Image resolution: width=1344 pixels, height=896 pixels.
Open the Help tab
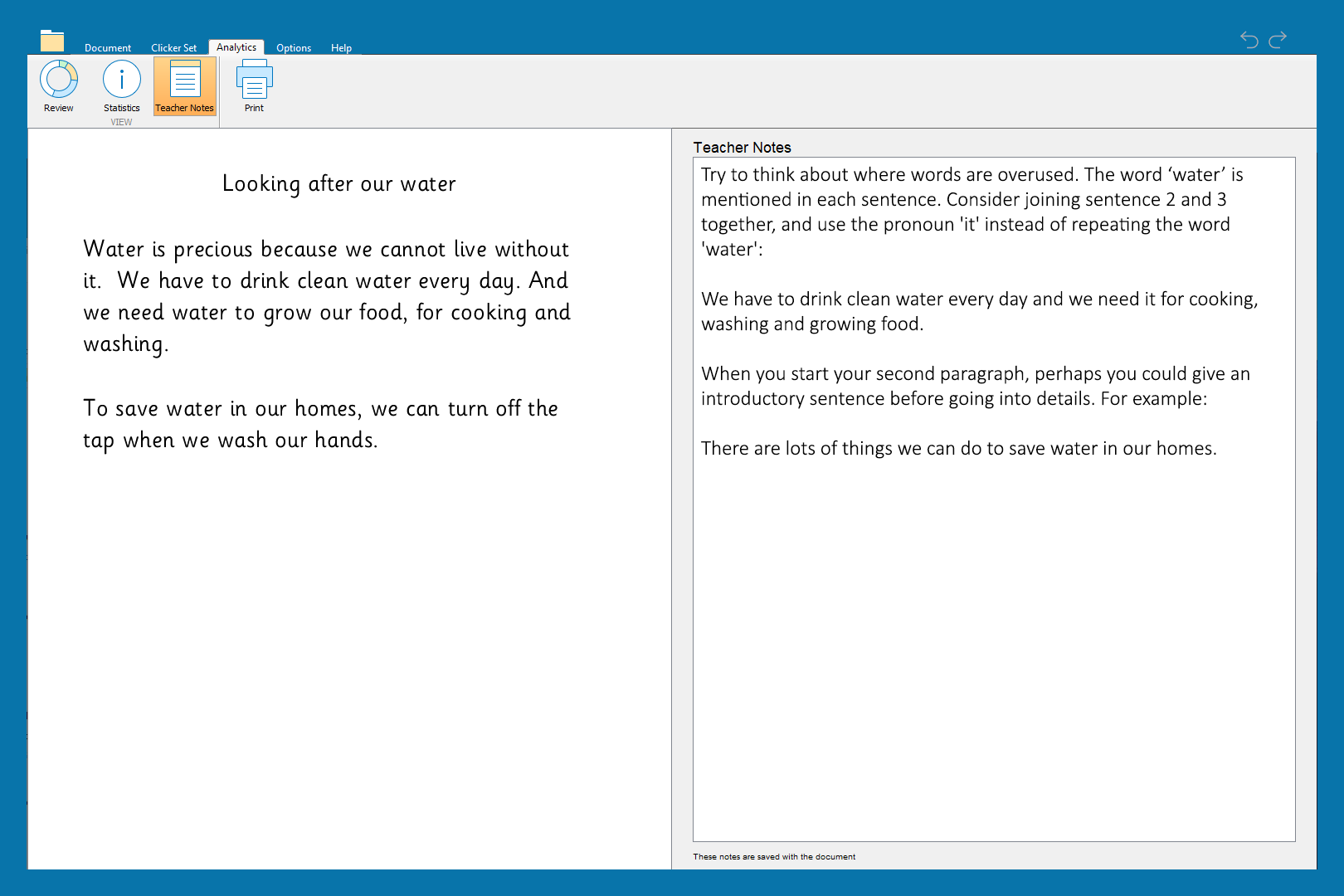(x=341, y=48)
